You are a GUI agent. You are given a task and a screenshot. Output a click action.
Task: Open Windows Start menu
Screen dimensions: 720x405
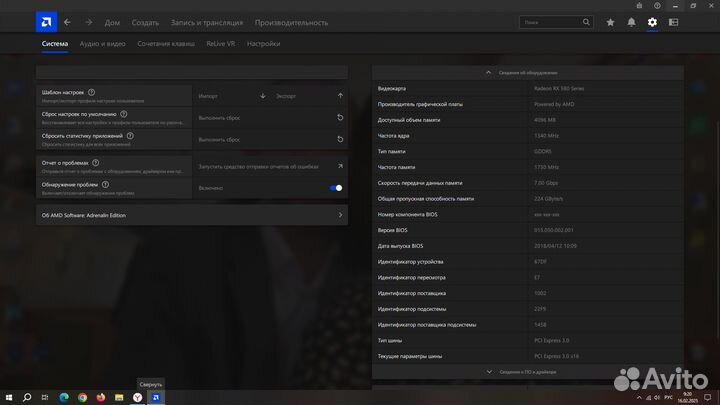click(x=9, y=398)
